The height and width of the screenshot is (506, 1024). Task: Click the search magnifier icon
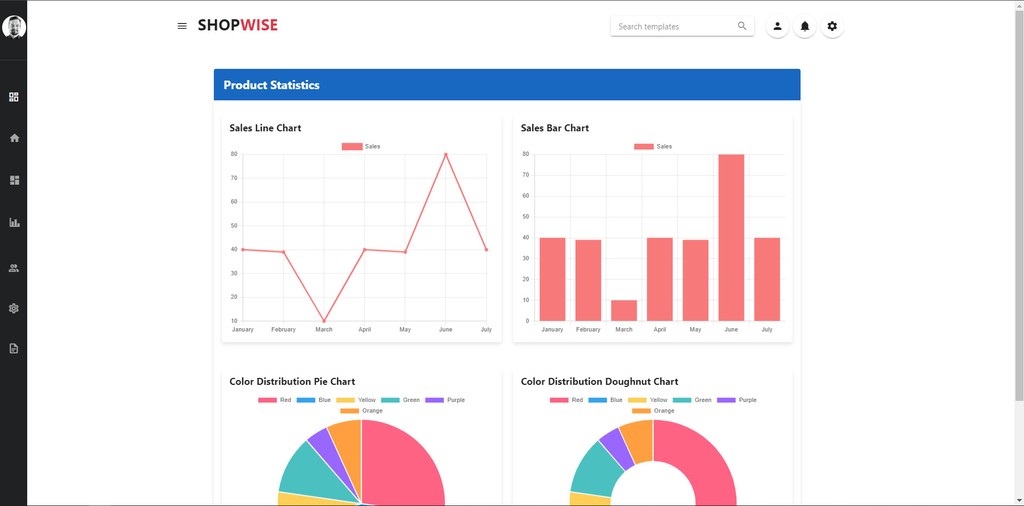[x=742, y=26]
